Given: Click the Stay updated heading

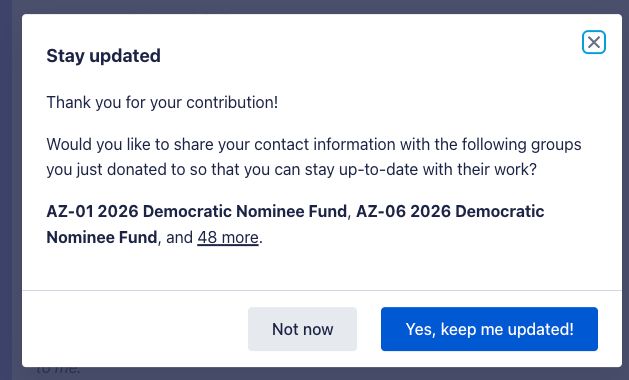Looking at the screenshot, I should click(x=103, y=56).
